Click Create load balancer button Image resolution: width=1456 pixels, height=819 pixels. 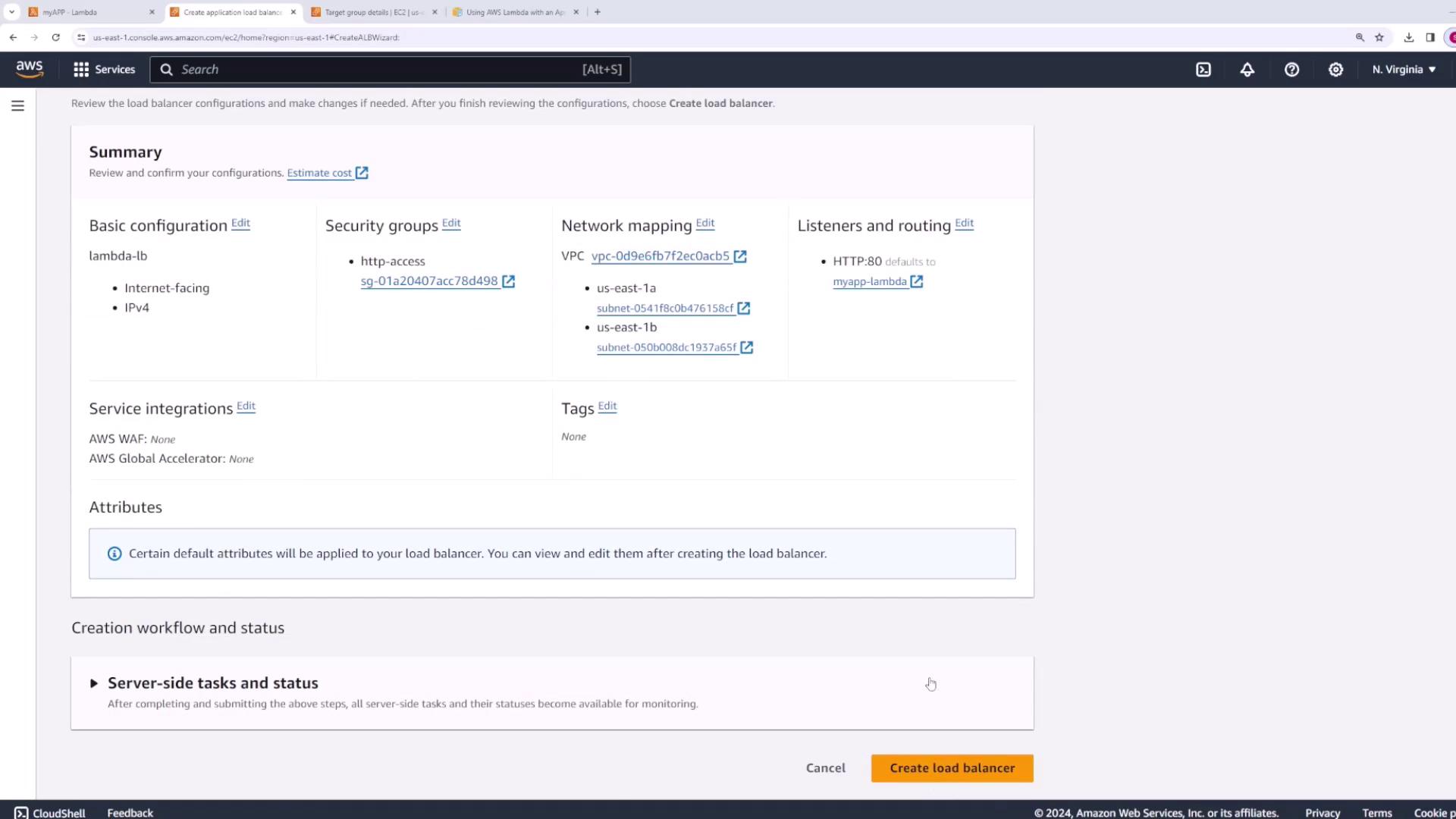pyautogui.click(x=952, y=768)
